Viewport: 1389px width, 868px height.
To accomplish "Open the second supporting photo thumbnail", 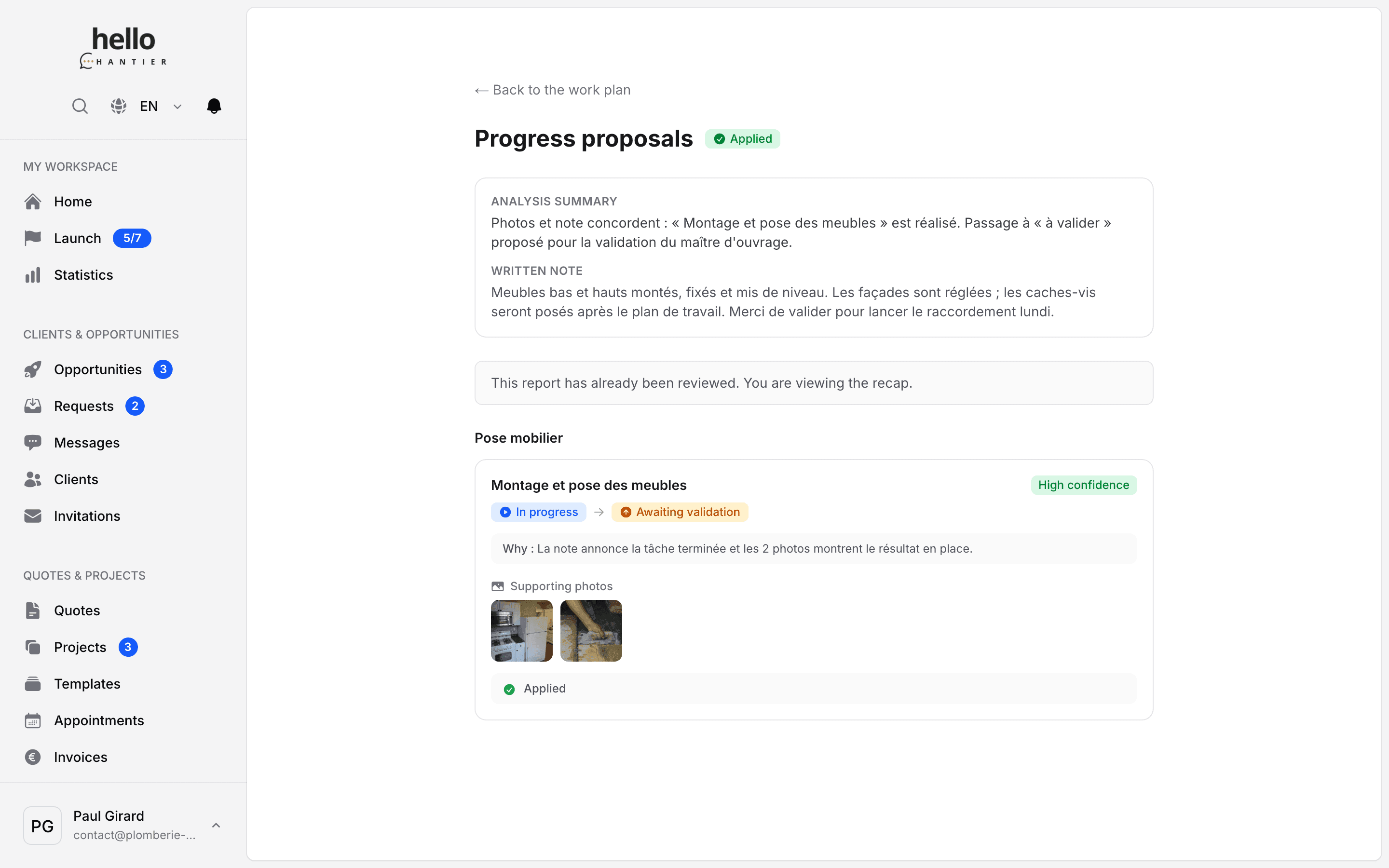I will click(591, 631).
